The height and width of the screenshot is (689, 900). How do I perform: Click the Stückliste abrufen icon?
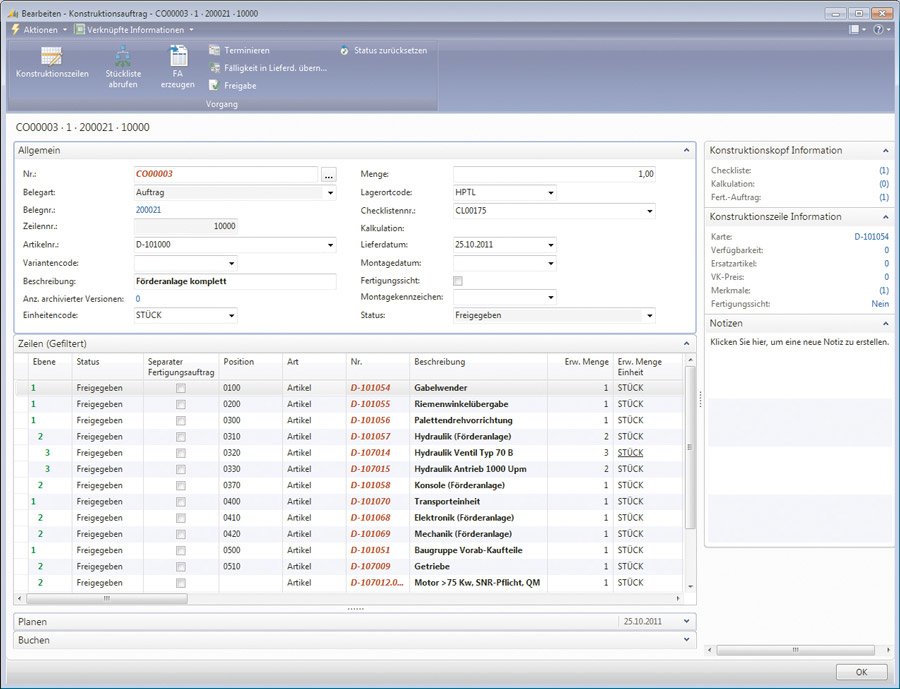[122, 57]
